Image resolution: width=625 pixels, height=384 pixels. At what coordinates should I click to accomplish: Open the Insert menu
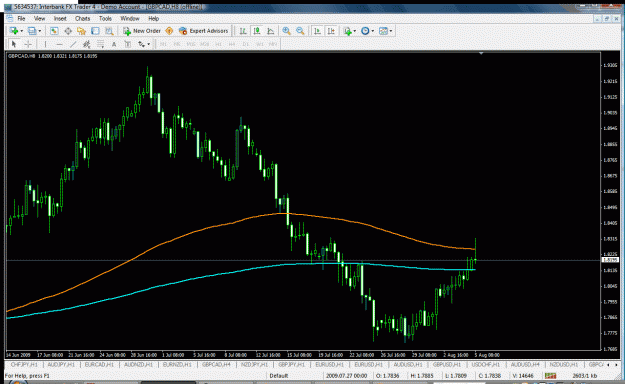coord(60,18)
